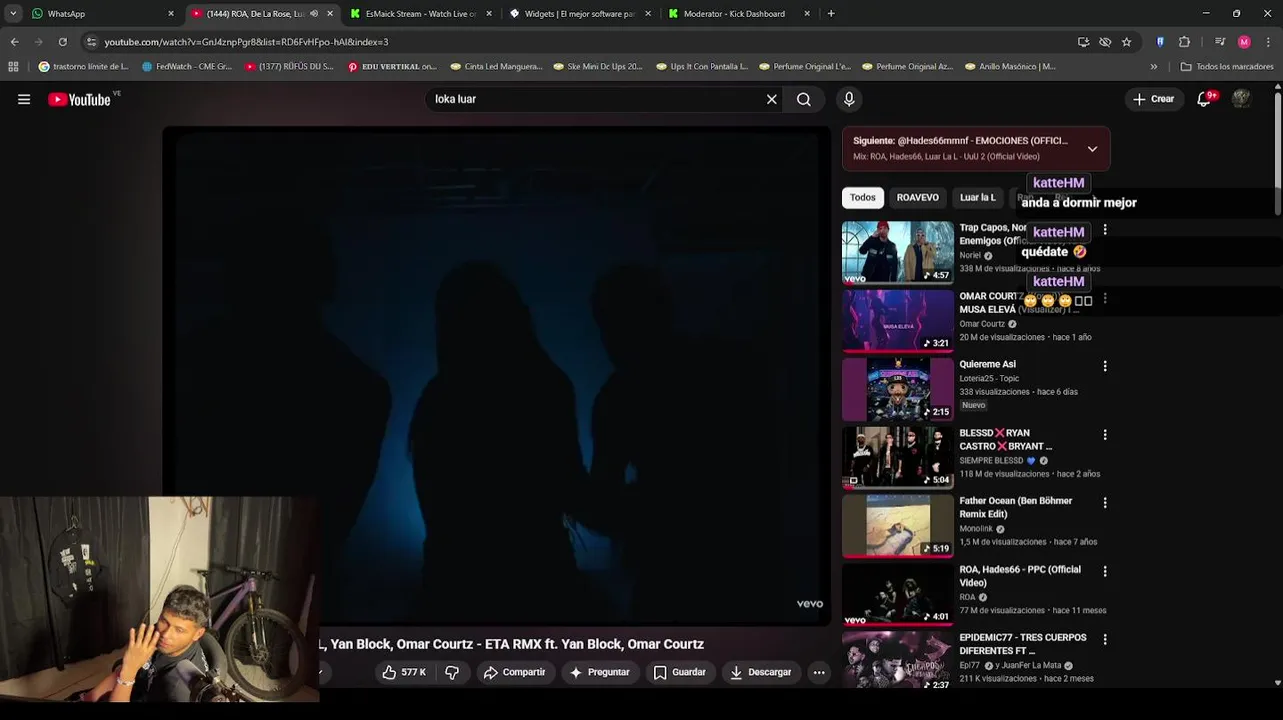The height and width of the screenshot is (720, 1283).
Task: Open ROA, Hades66 - PPC thumbnail
Action: pos(898,594)
